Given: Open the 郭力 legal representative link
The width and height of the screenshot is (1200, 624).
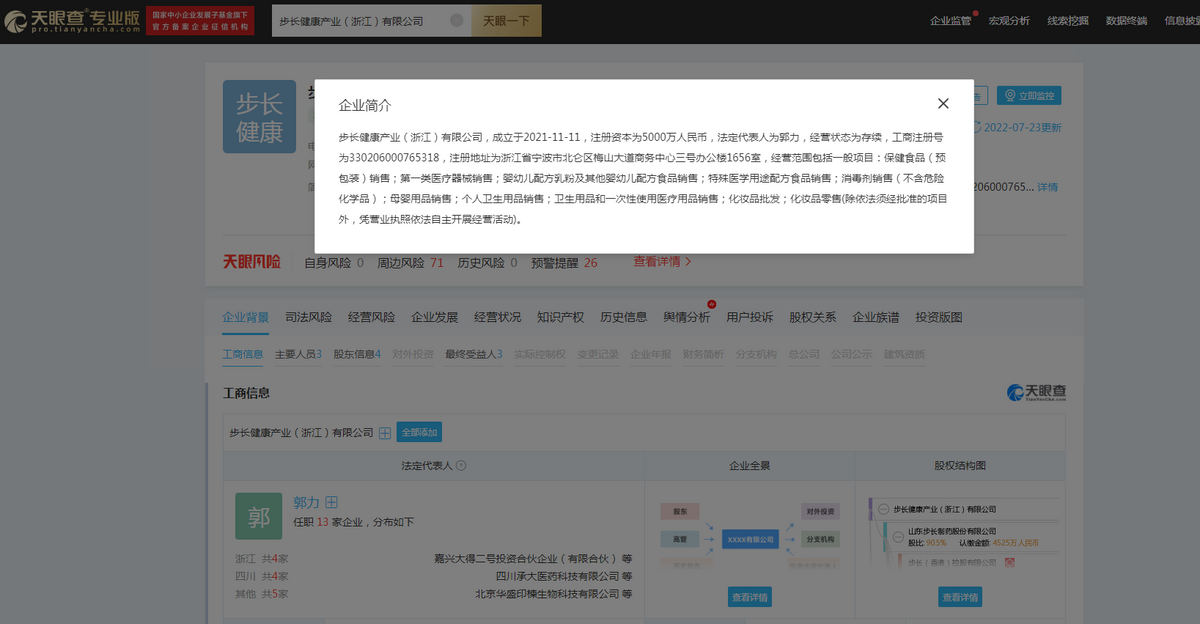Looking at the screenshot, I should coord(306,502).
